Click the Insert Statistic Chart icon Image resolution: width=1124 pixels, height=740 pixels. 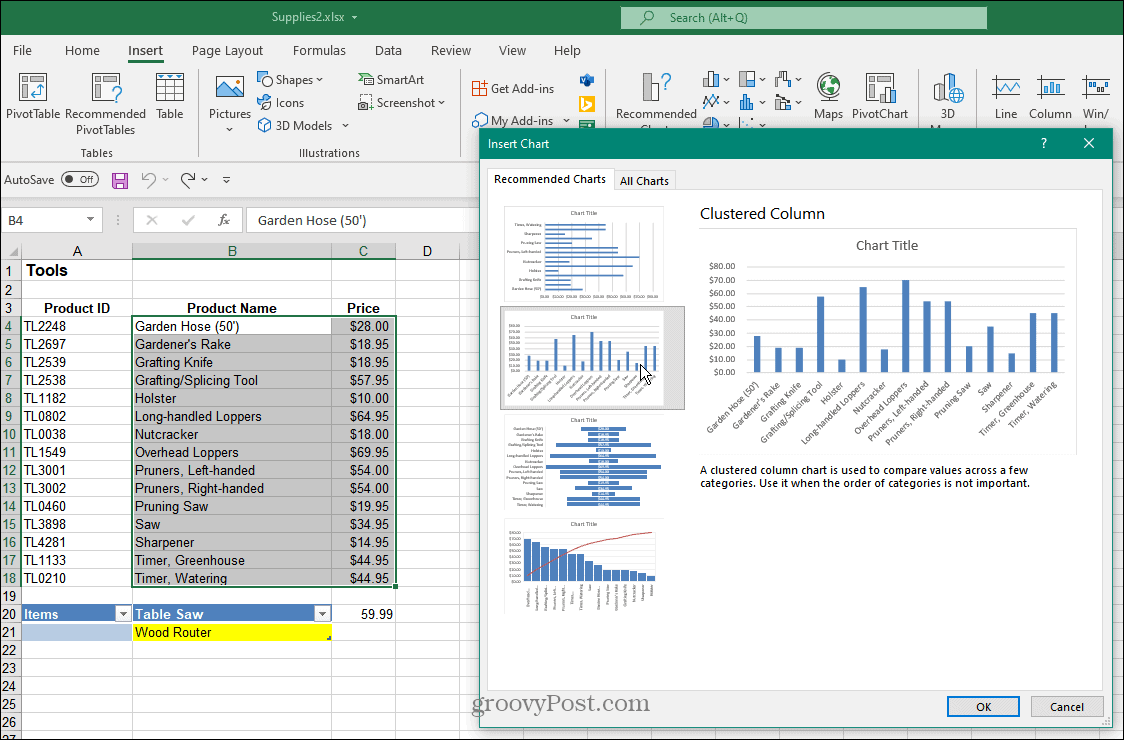coord(747,102)
